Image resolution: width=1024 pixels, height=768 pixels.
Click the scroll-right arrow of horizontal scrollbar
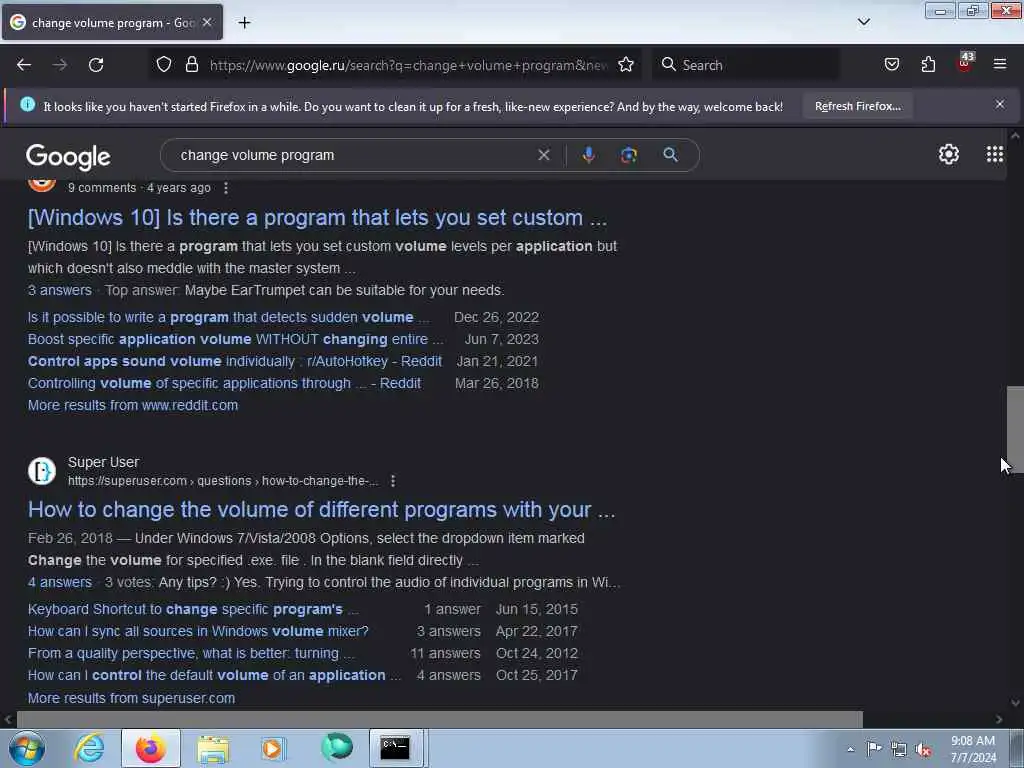coord(999,719)
